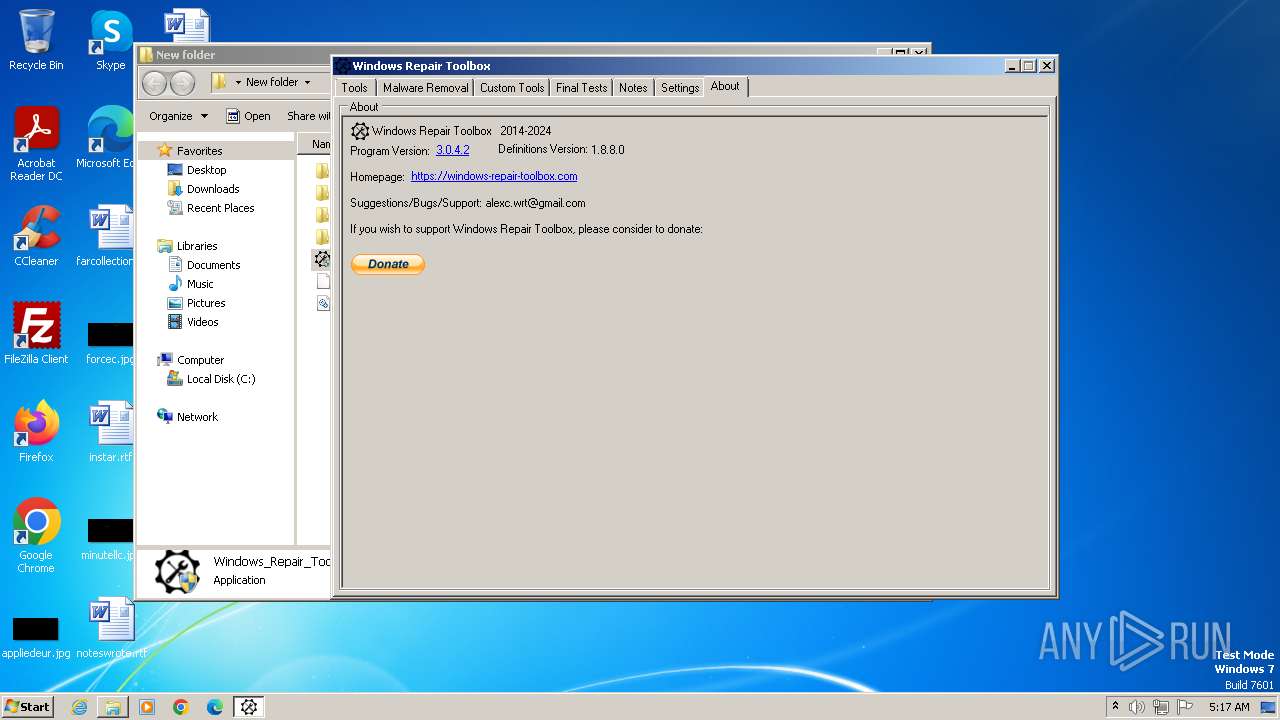Screen dimensions: 1280x720
Task: Open Acrobat Reader DC desktop icon
Action: [36, 144]
